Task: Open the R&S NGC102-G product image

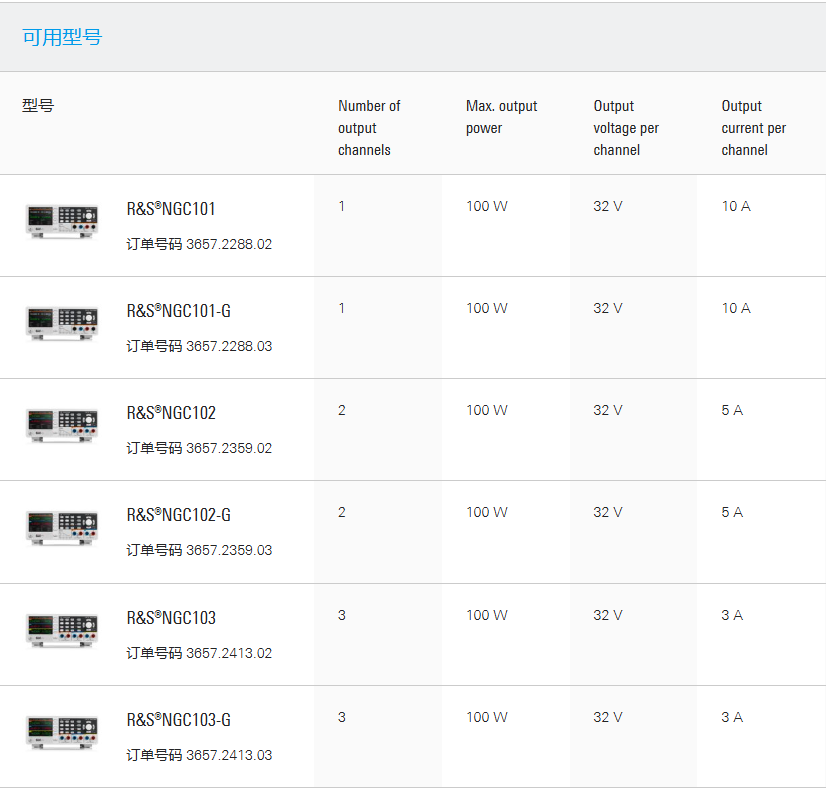Action: pyautogui.click(x=62, y=527)
